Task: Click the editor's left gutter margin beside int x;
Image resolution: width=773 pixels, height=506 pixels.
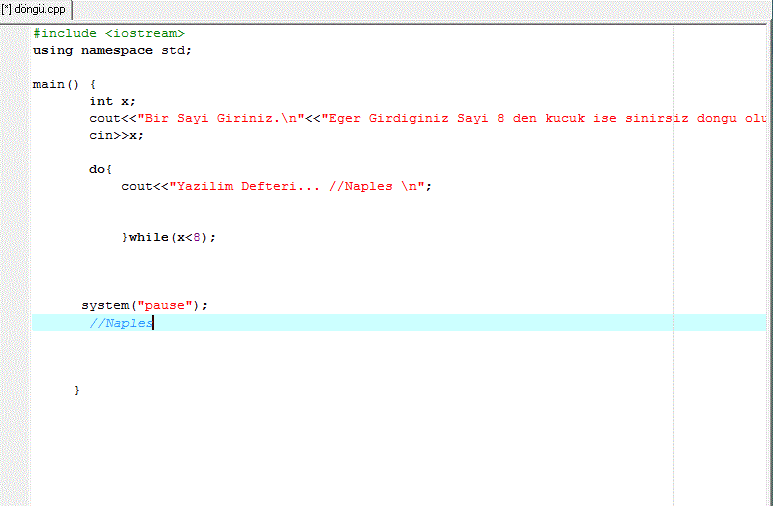Action: point(15,101)
